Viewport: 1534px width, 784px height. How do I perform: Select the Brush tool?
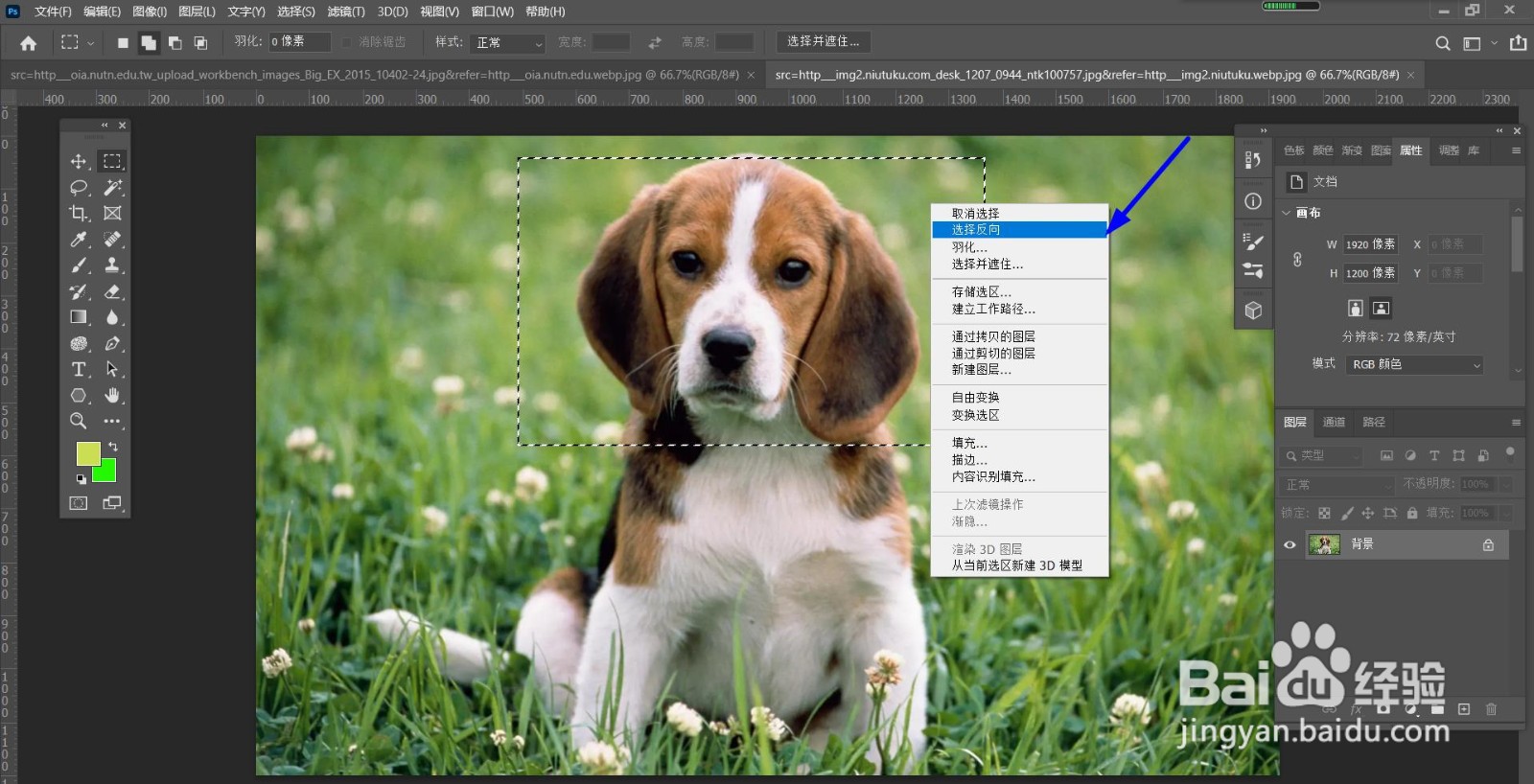pyautogui.click(x=79, y=265)
